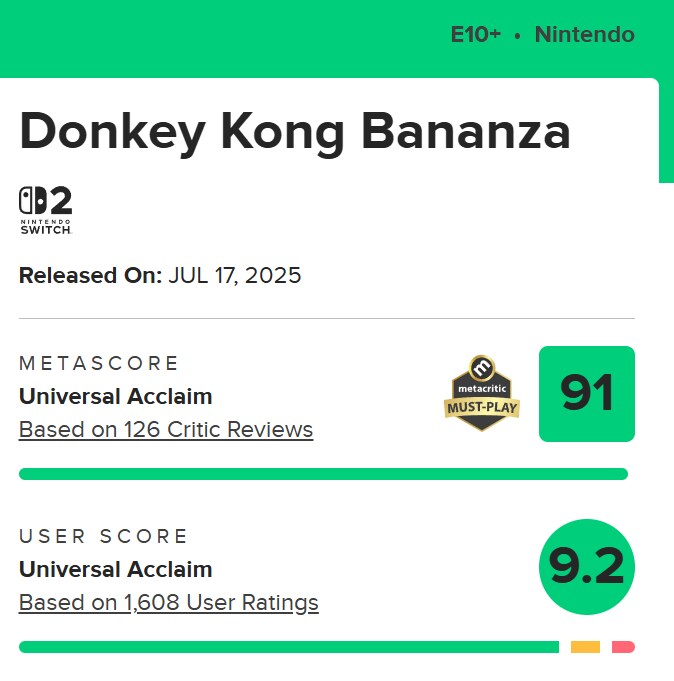Click the red negative user ratings segment
Image resolution: width=674 pixels, height=681 pixels.
pyautogui.click(x=623, y=647)
